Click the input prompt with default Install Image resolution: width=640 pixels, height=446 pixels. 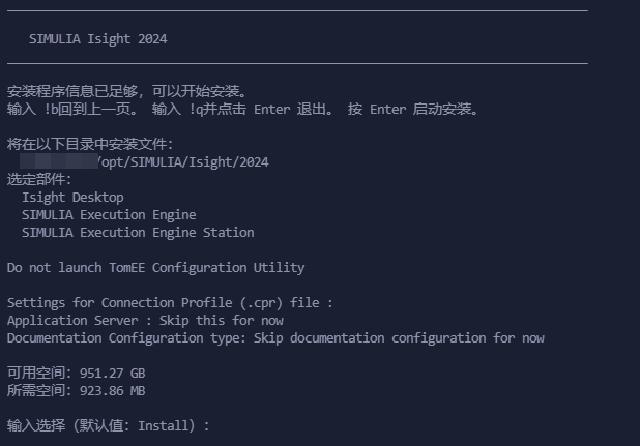point(108,426)
